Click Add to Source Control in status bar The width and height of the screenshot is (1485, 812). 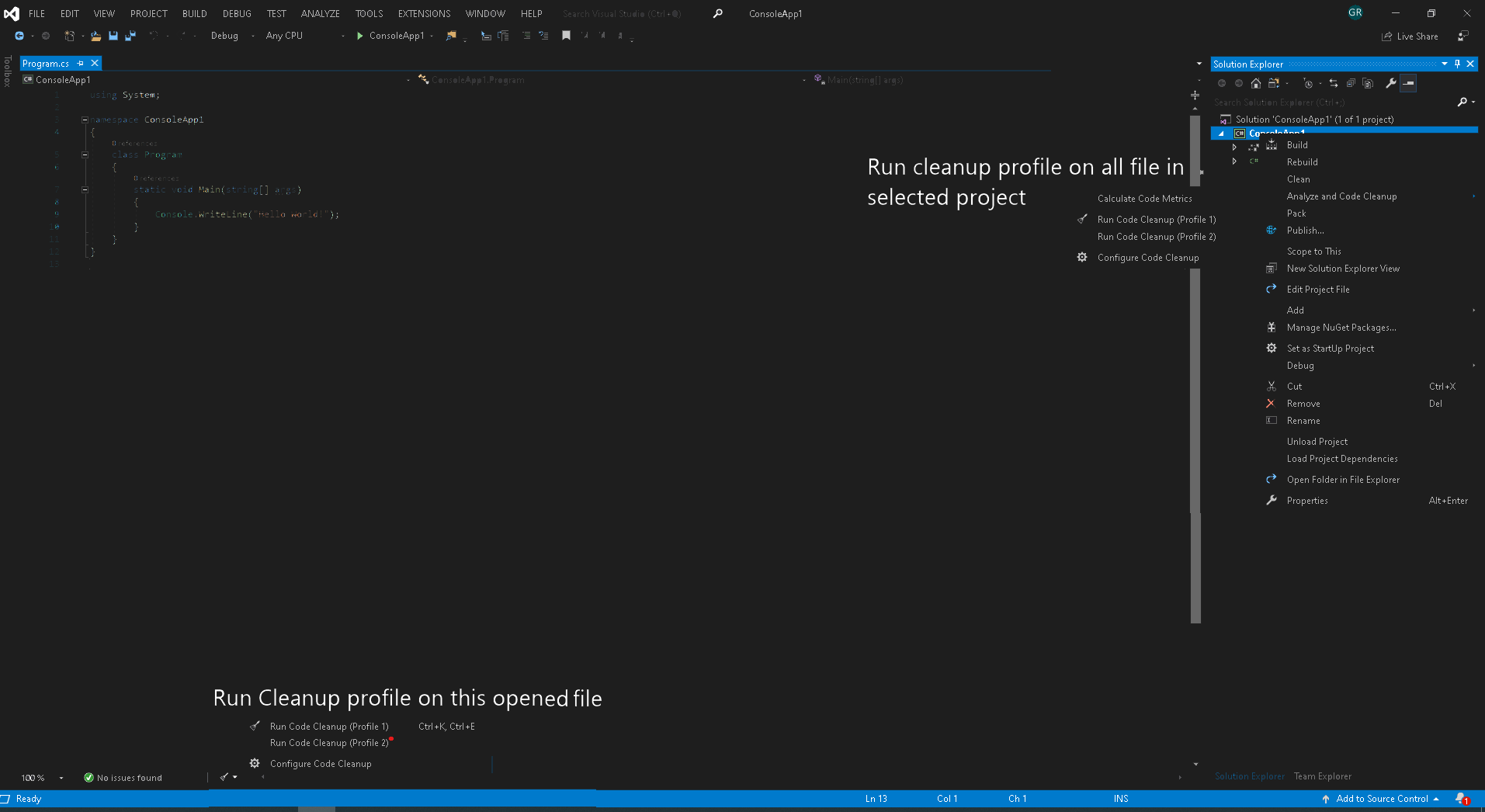point(1382,798)
